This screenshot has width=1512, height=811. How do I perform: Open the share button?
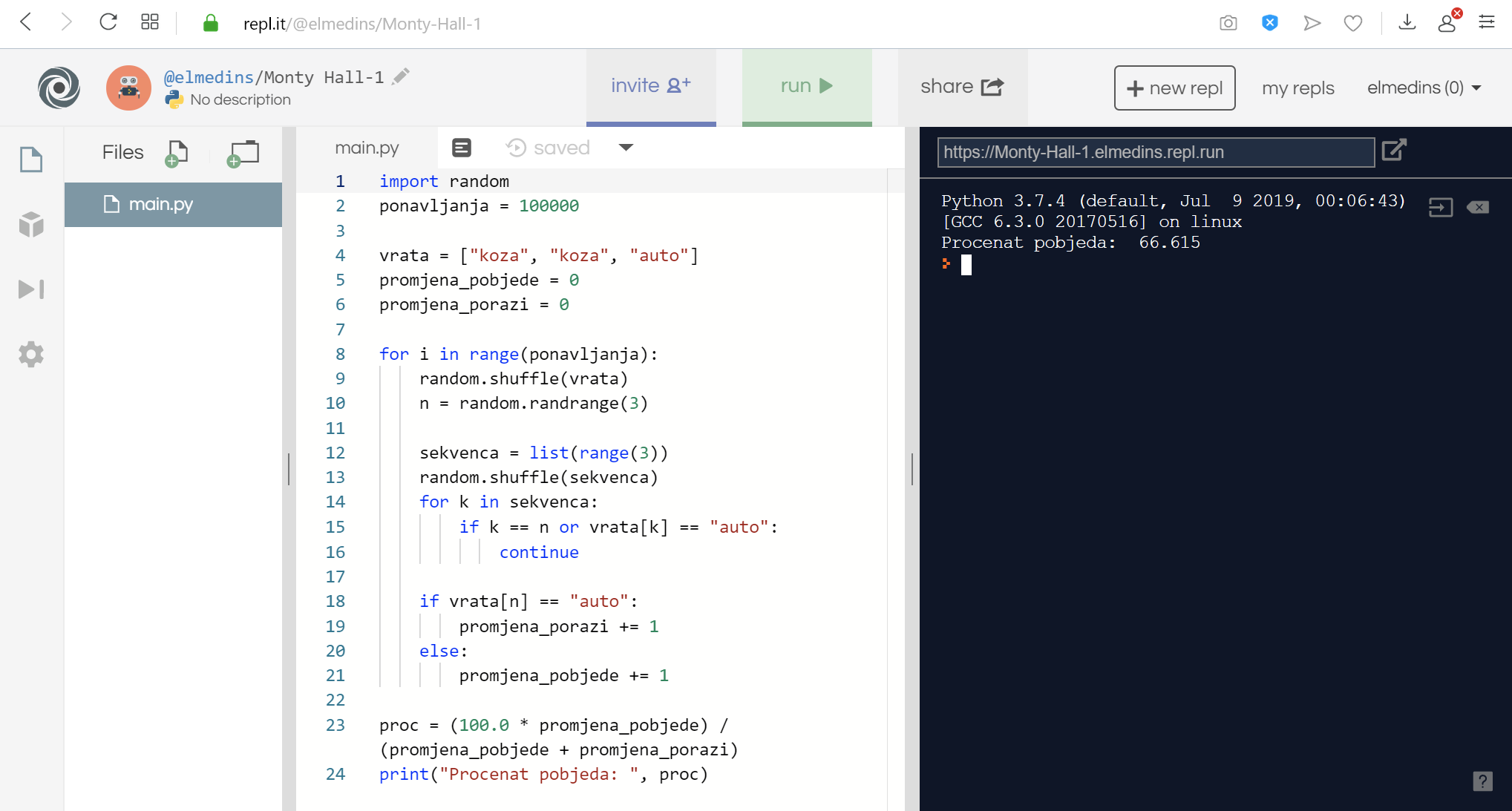tap(961, 87)
